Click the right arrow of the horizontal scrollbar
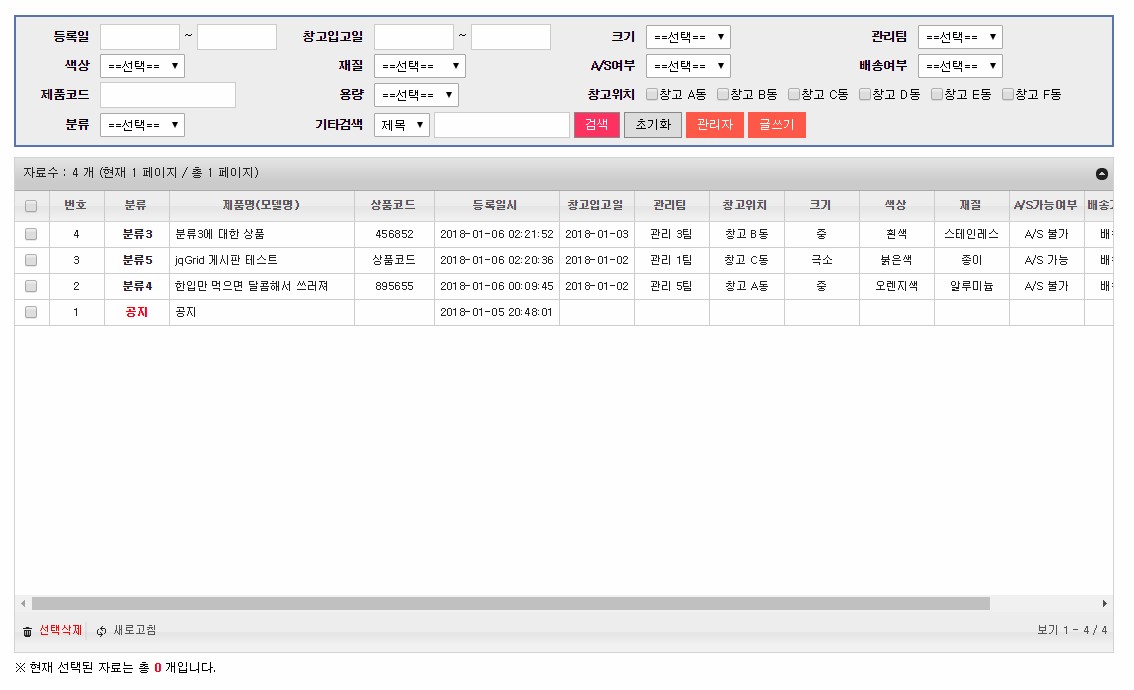The image size is (1134, 690). [1104, 604]
